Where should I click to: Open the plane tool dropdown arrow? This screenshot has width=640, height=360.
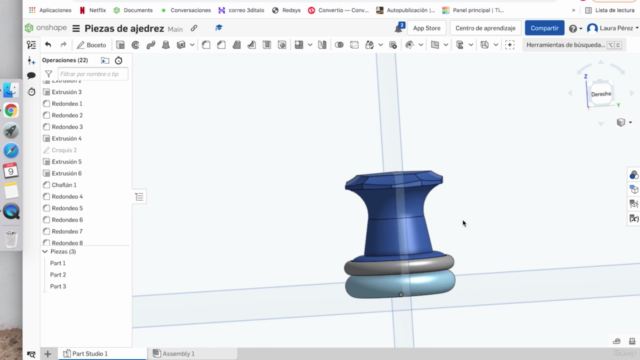[446, 45]
